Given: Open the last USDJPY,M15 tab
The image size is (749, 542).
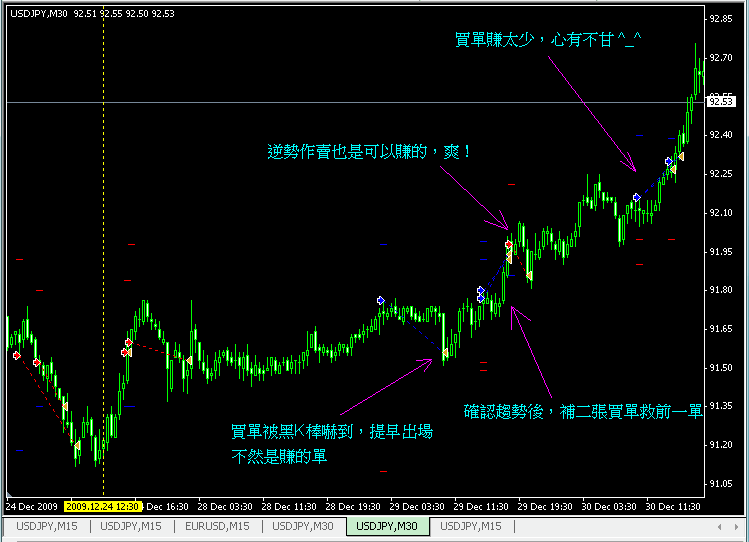Looking at the screenshot, I should coord(471,526).
